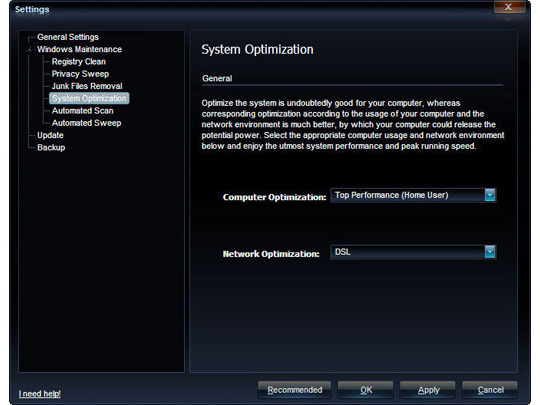The height and width of the screenshot is (405, 540).
Task: Apply the current settings
Action: pos(428,390)
